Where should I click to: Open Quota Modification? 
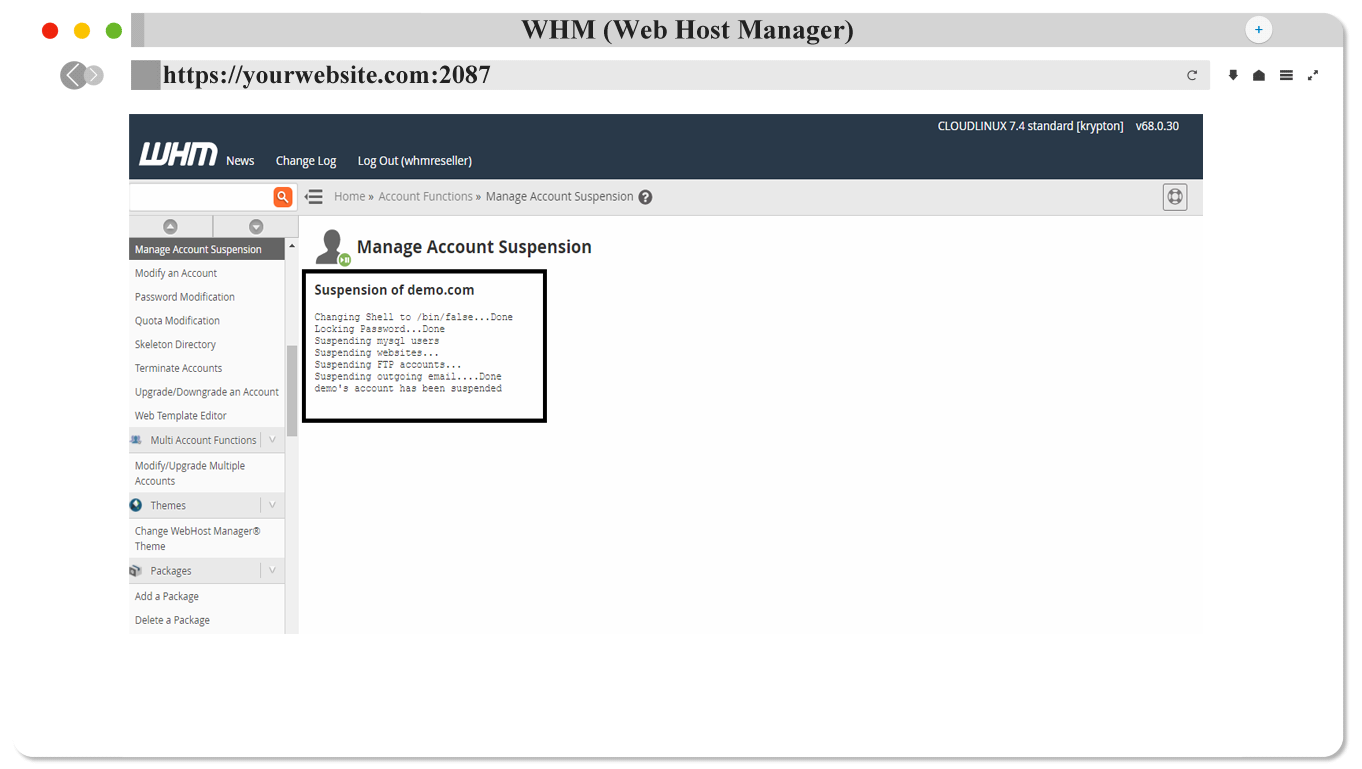pos(177,321)
